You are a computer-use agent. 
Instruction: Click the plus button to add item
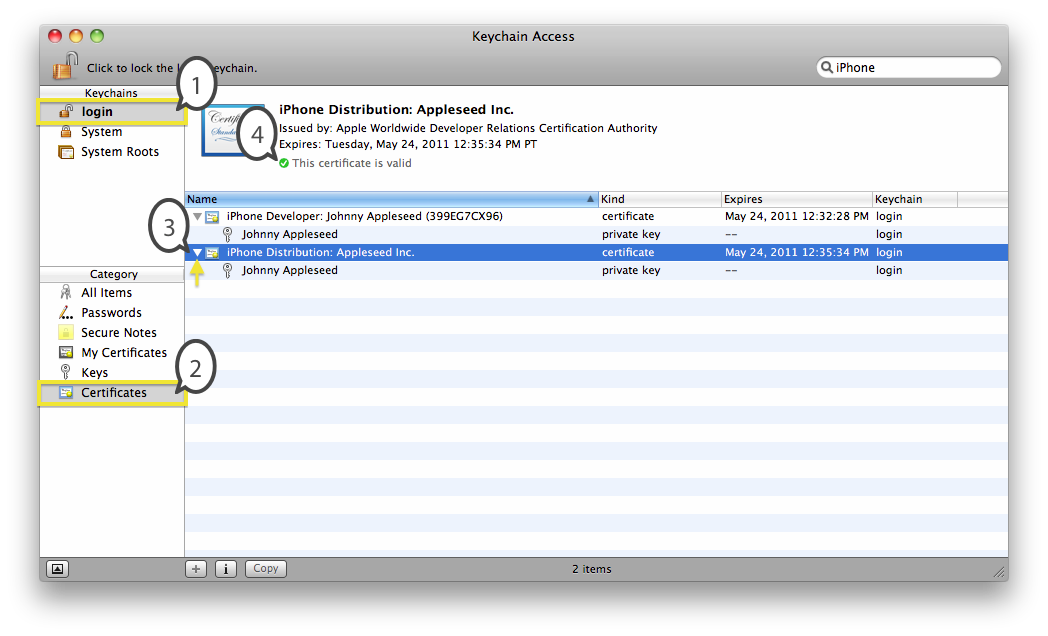point(197,569)
